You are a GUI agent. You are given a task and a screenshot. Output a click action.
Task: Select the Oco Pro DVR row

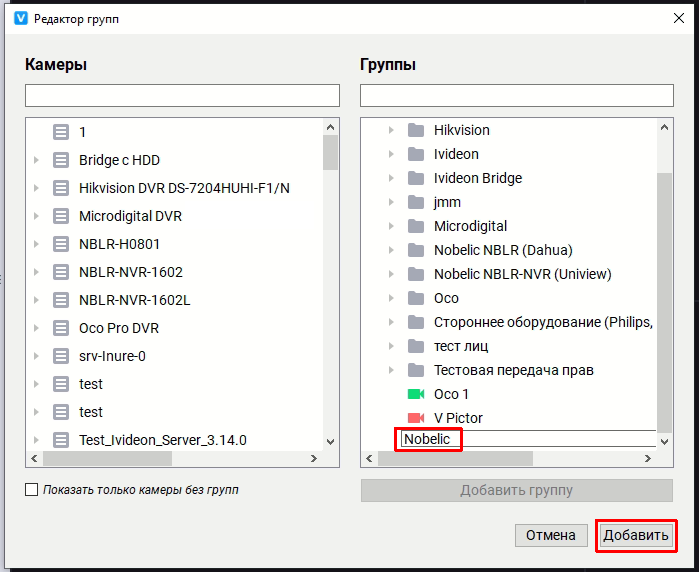tap(119, 328)
